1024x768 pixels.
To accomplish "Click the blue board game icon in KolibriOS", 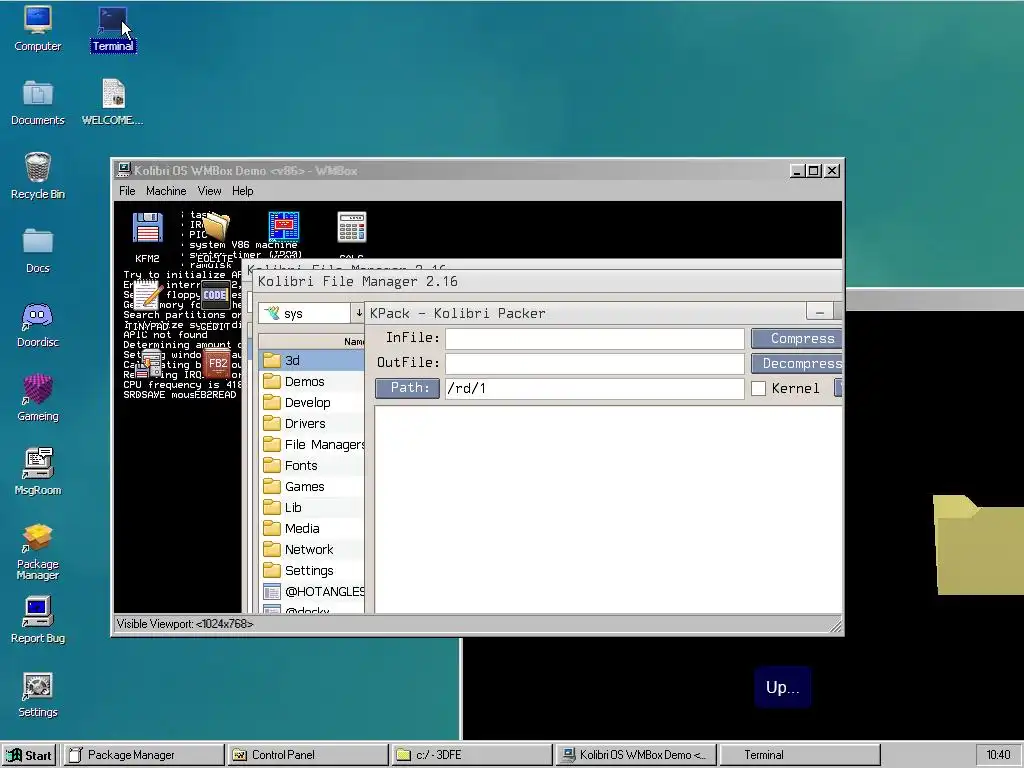I will pos(284,227).
